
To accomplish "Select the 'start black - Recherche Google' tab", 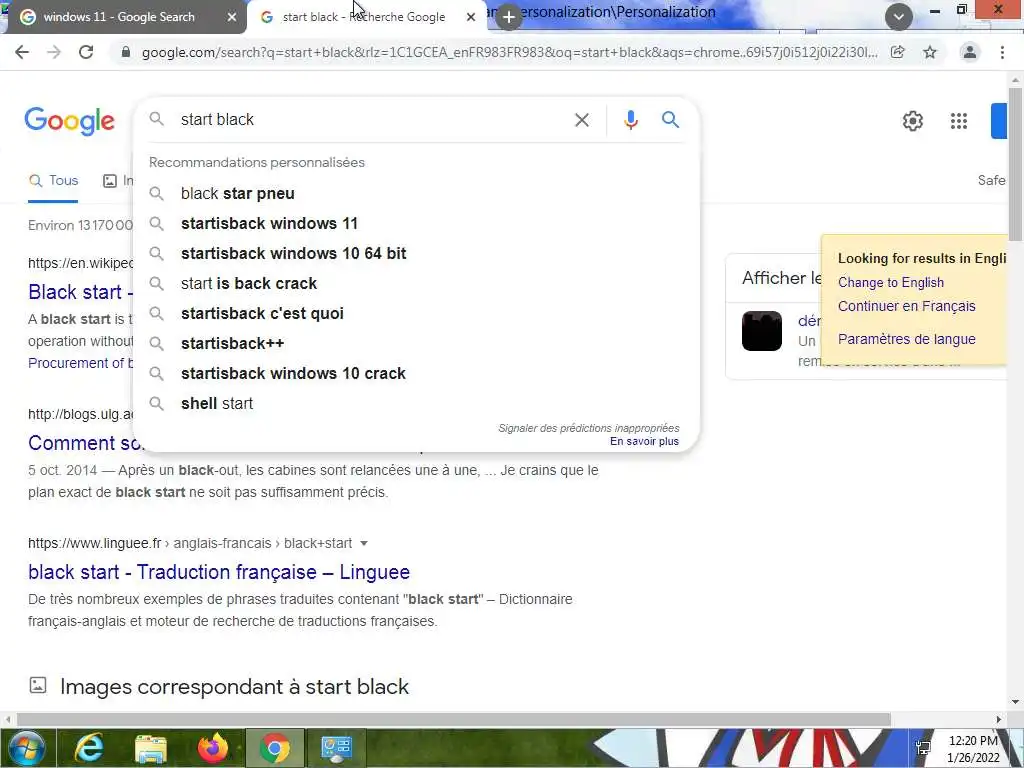I will (x=364, y=17).
